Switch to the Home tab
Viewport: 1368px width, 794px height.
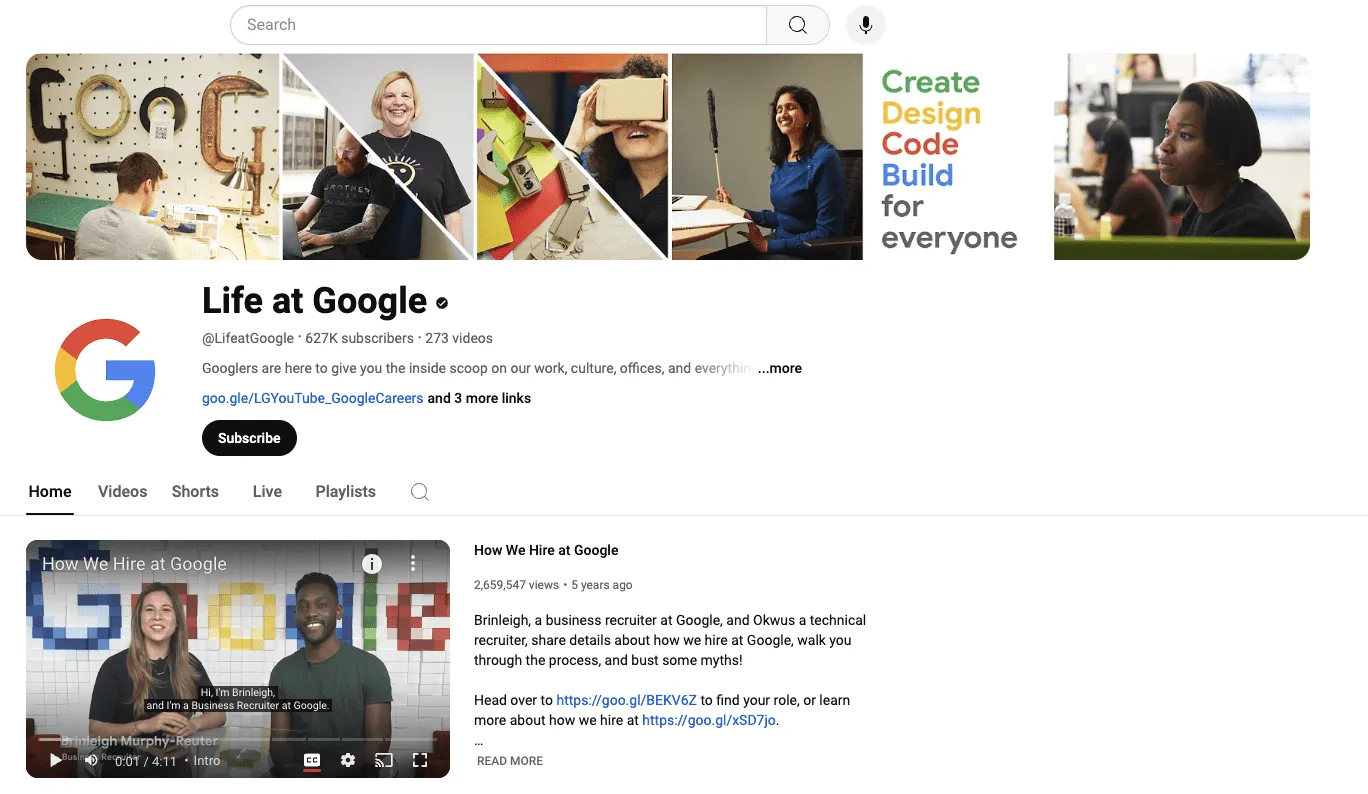coord(50,492)
